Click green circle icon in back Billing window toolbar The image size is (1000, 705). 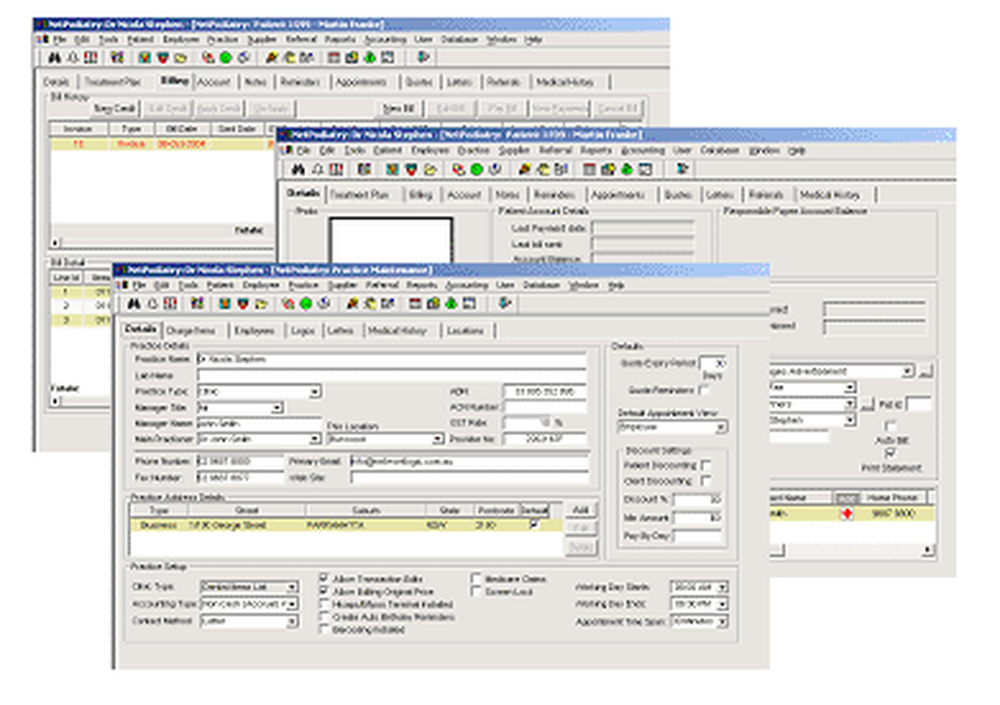click(x=225, y=57)
